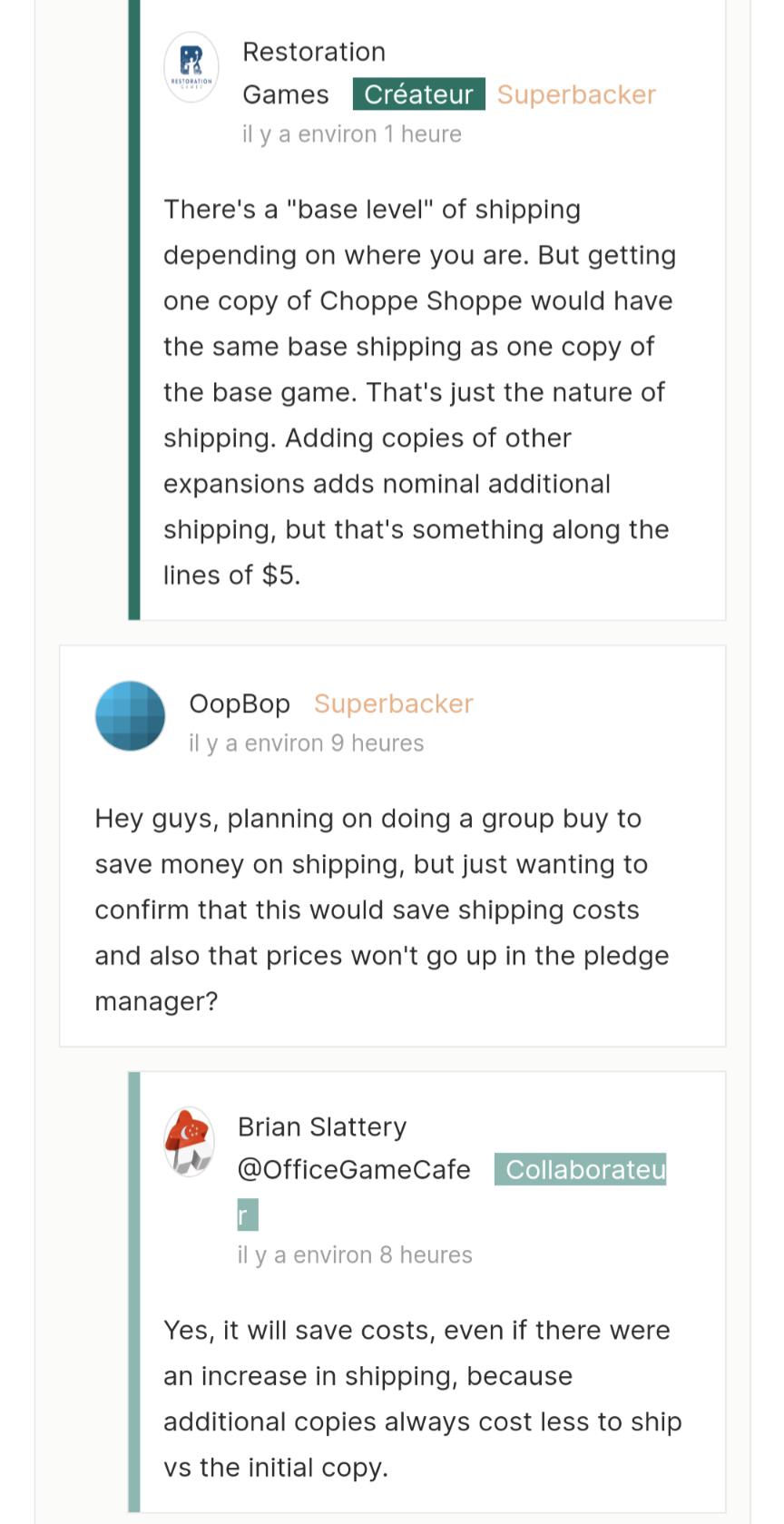Click the Superbacker label next to Restoration Games
The height and width of the screenshot is (1524, 784).
pyautogui.click(x=576, y=94)
